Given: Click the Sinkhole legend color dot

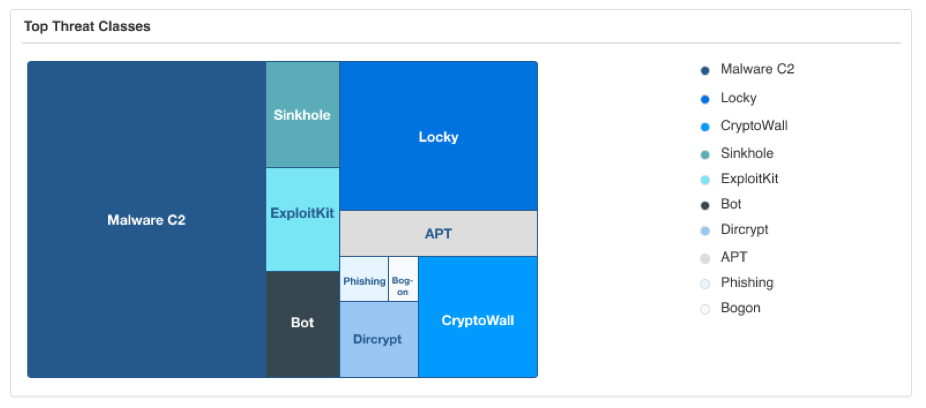Looking at the screenshot, I should [705, 154].
